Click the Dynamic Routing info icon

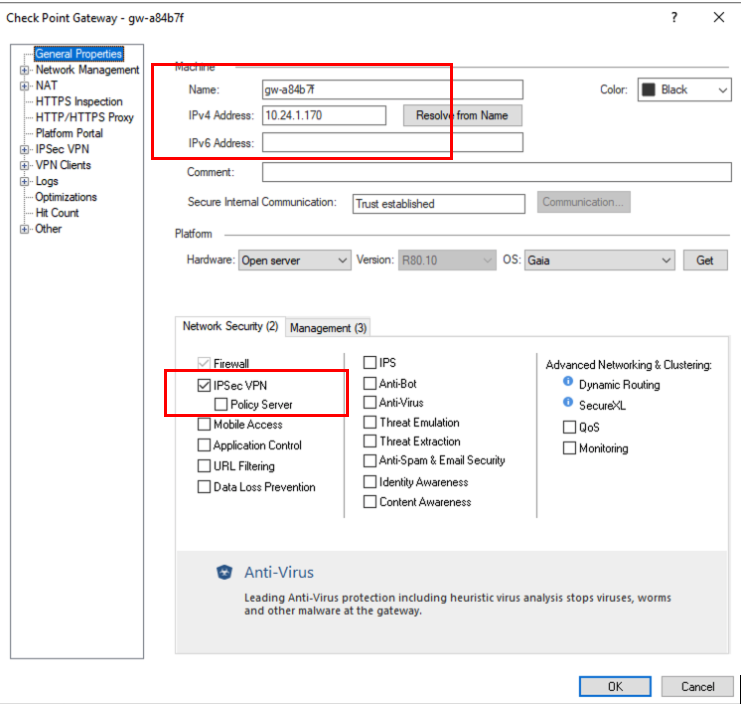point(568,384)
